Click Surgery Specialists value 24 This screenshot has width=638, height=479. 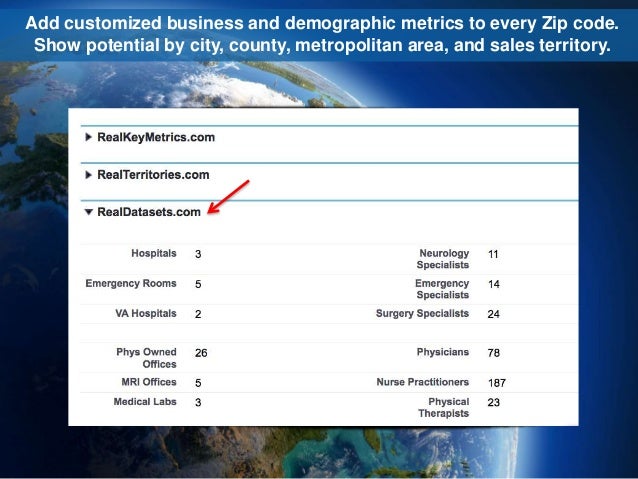coord(494,314)
